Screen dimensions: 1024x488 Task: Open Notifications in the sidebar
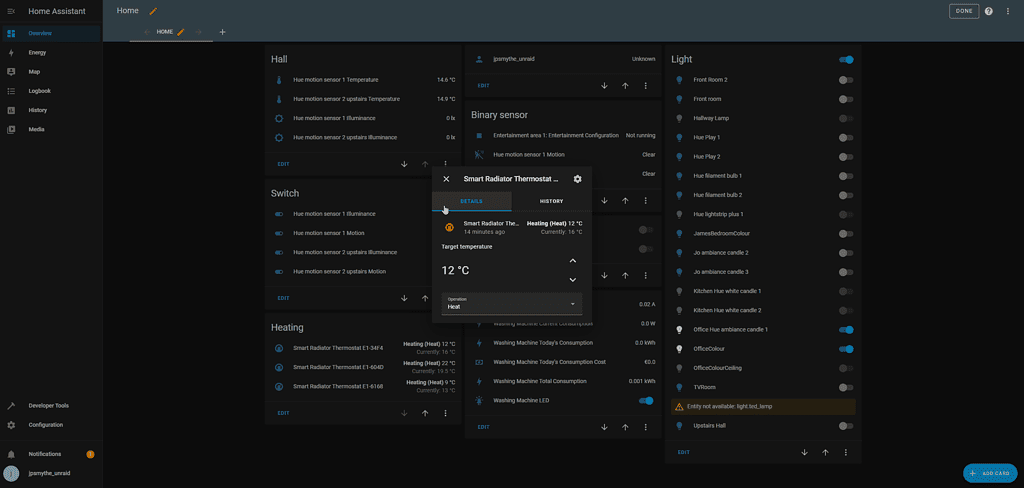click(44, 454)
